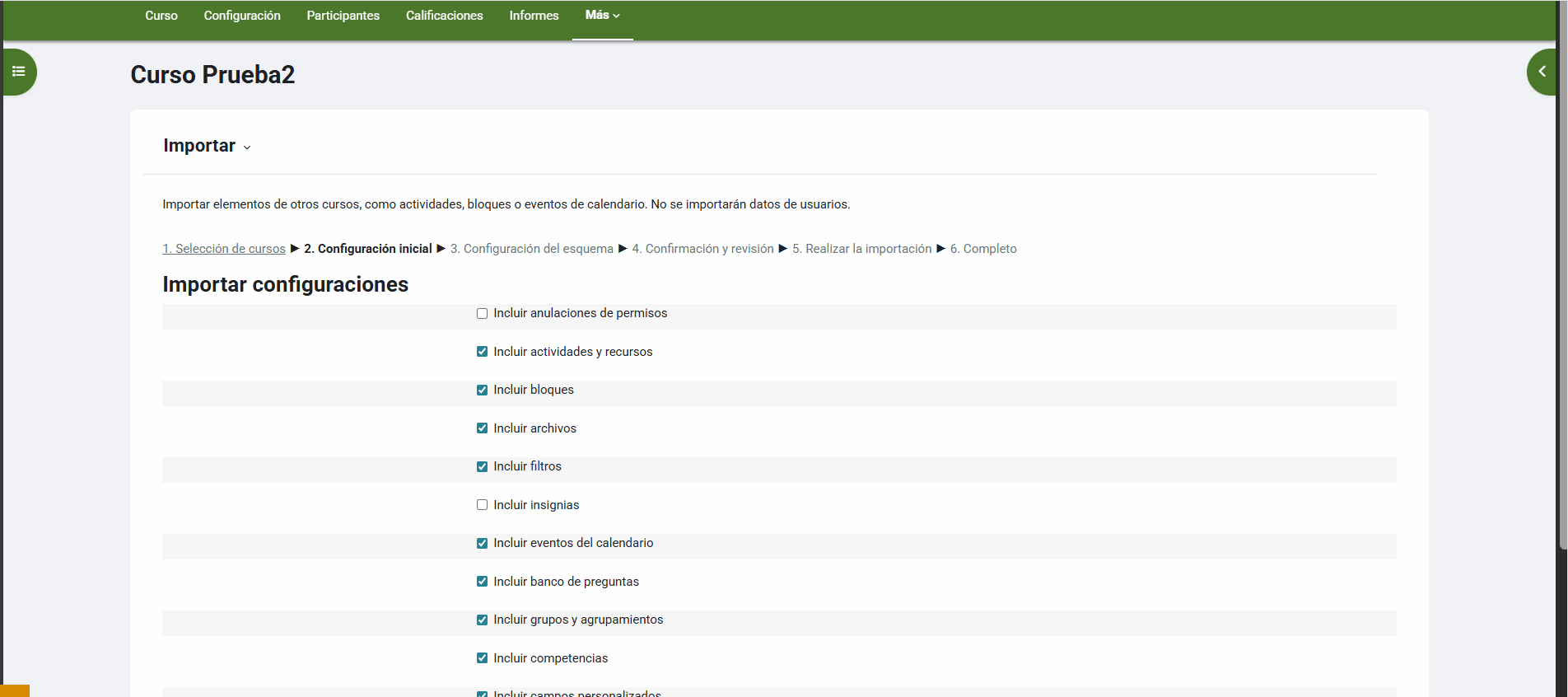The width and height of the screenshot is (1568, 697).
Task: Open the block drawer chevron icon
Action: tap(1542, 72)
